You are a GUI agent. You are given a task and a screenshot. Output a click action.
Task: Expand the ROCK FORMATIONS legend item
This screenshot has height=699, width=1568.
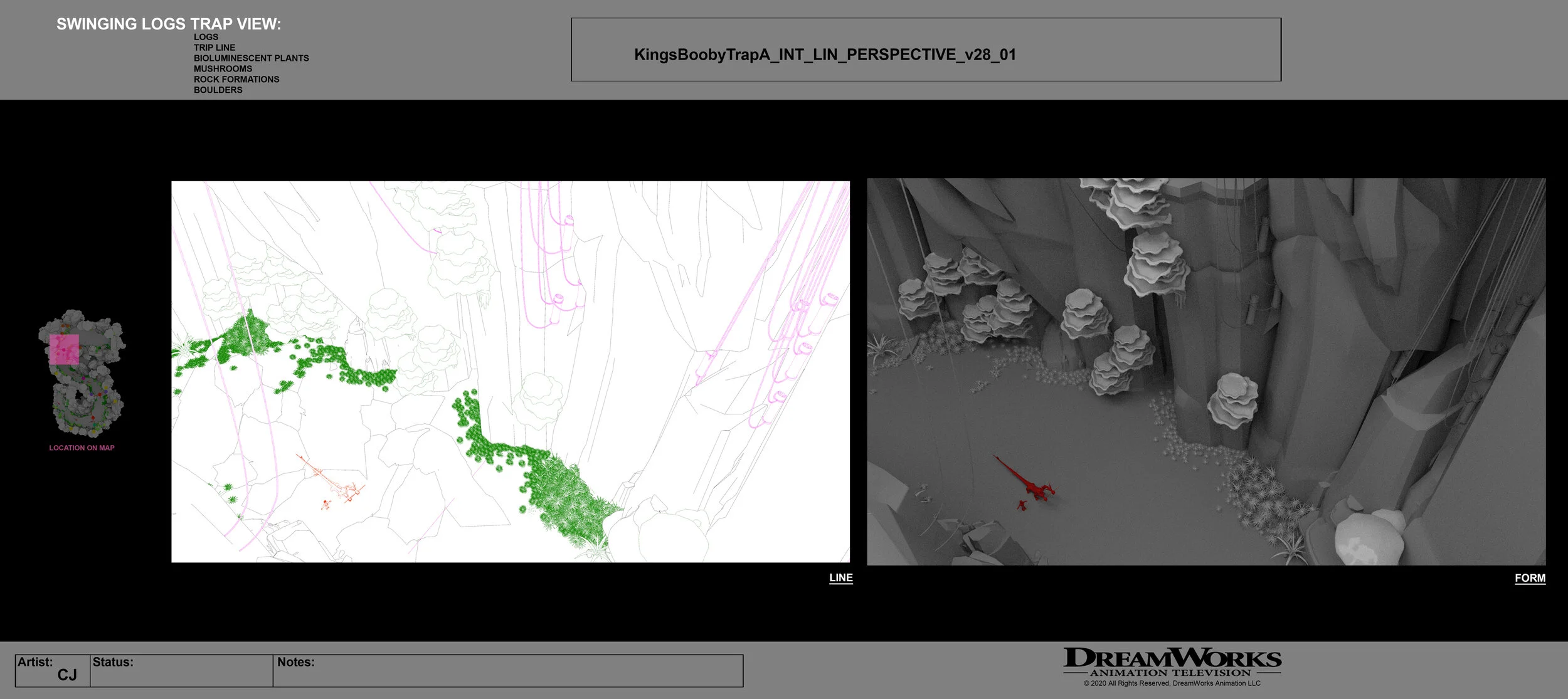236,79
